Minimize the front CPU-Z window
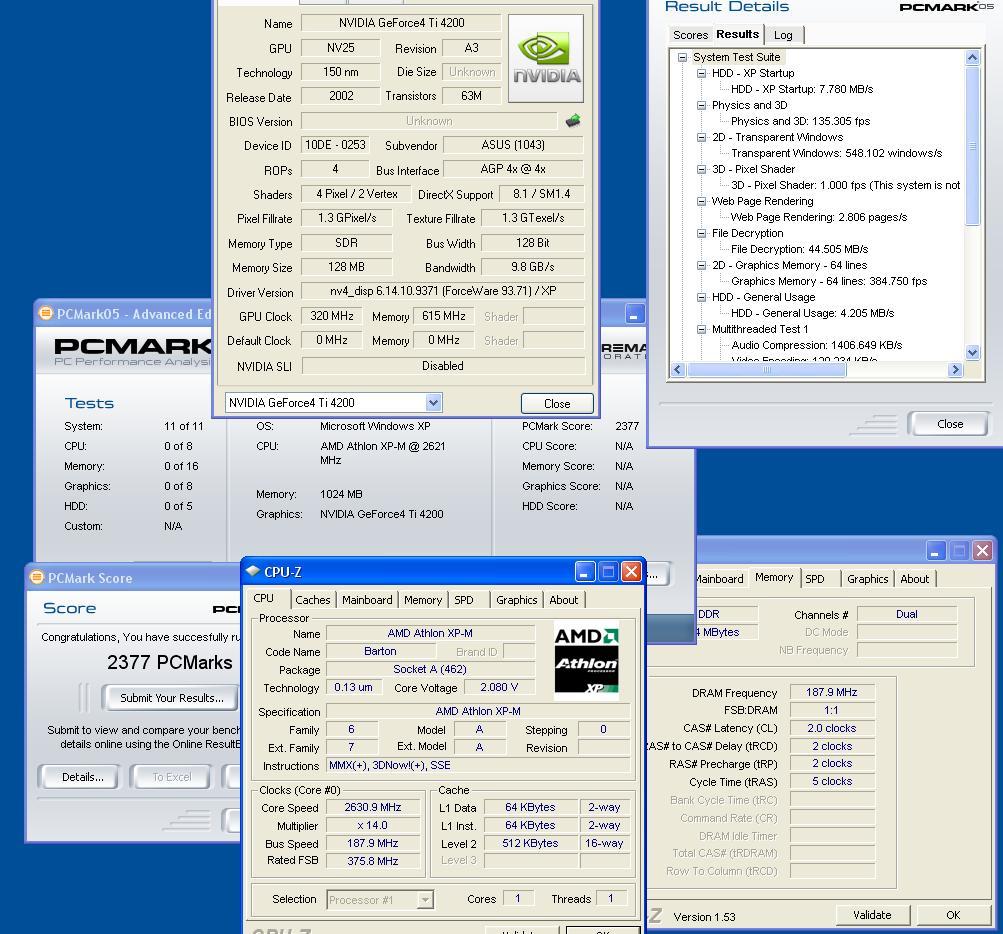The image size is (1003, 934). pyautogui.click(x=584, y=571)
